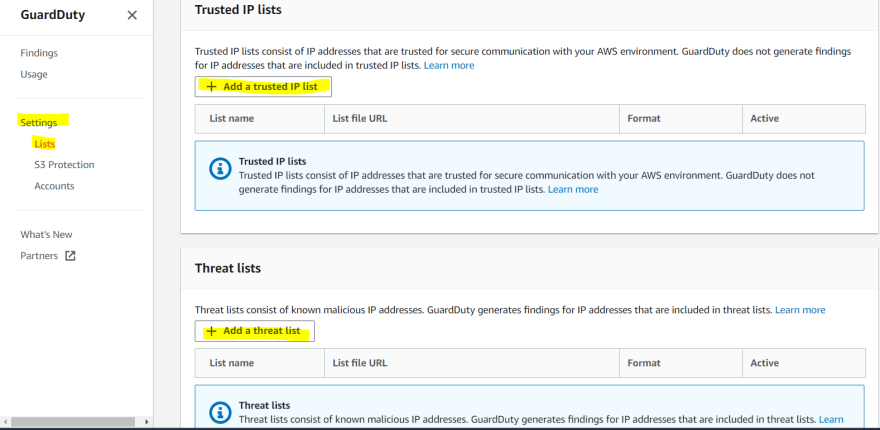Click plus icon on trusted IP button
Screen dimensions: 880x430
coord(212,87)
